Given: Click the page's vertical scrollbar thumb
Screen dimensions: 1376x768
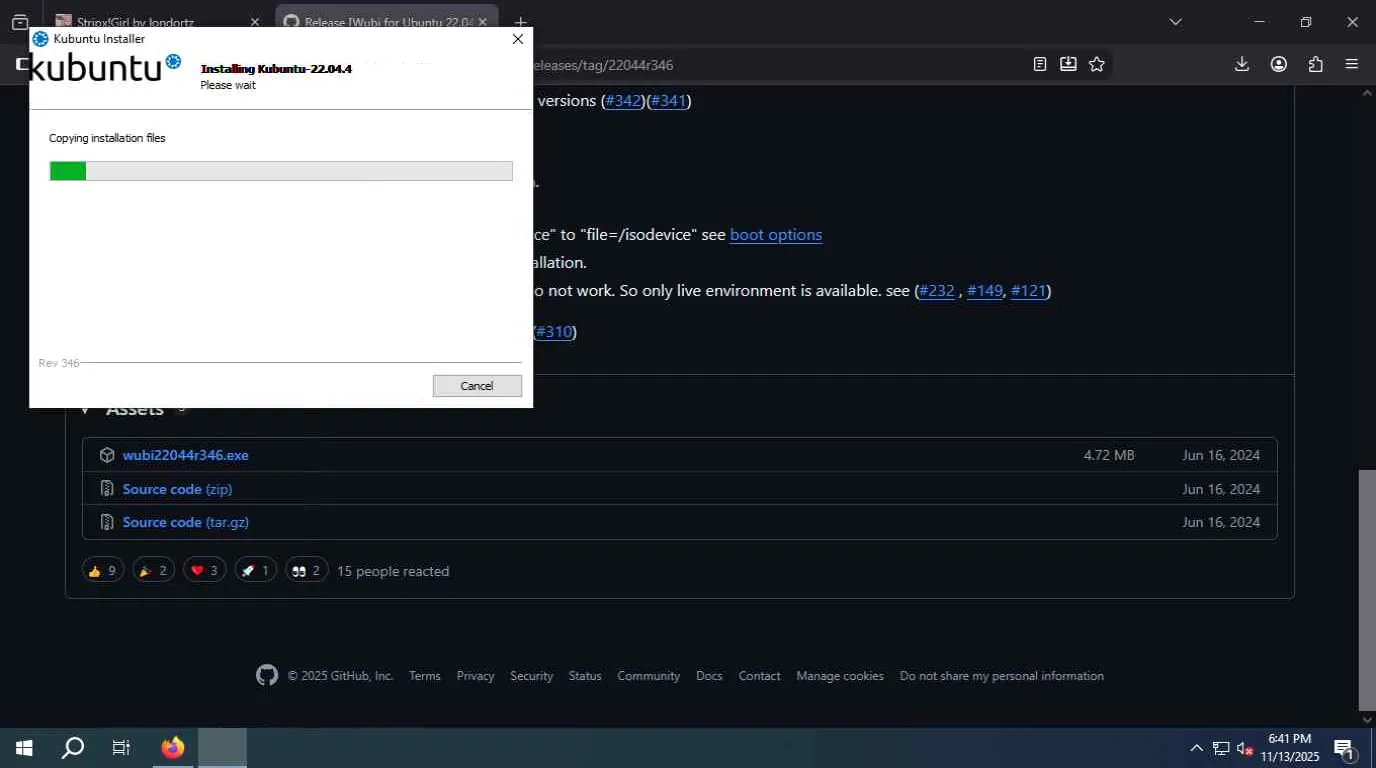Looking at the screenshot, I should tap(1367, 589).
